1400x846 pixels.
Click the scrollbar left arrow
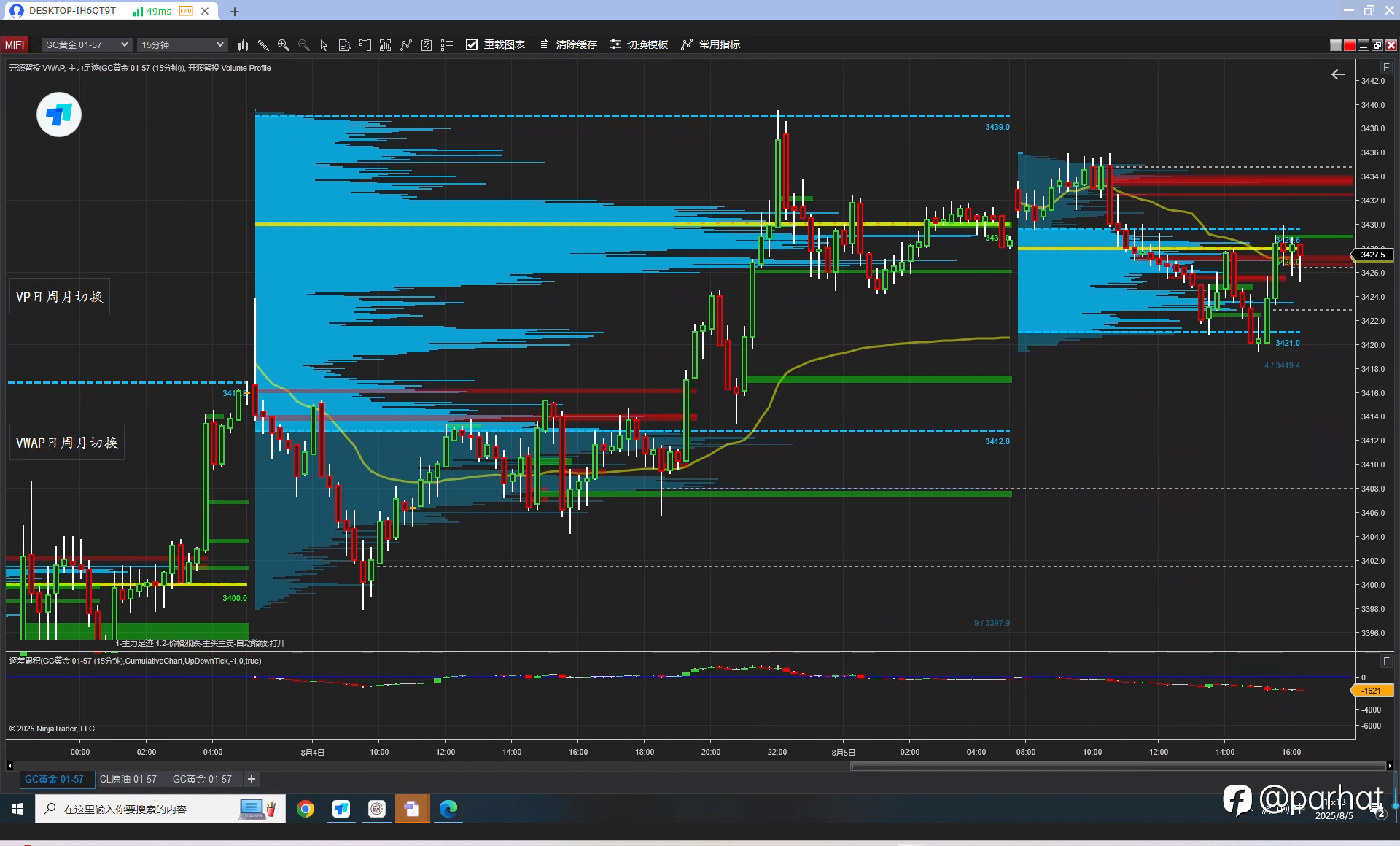(x=9, y=766)
